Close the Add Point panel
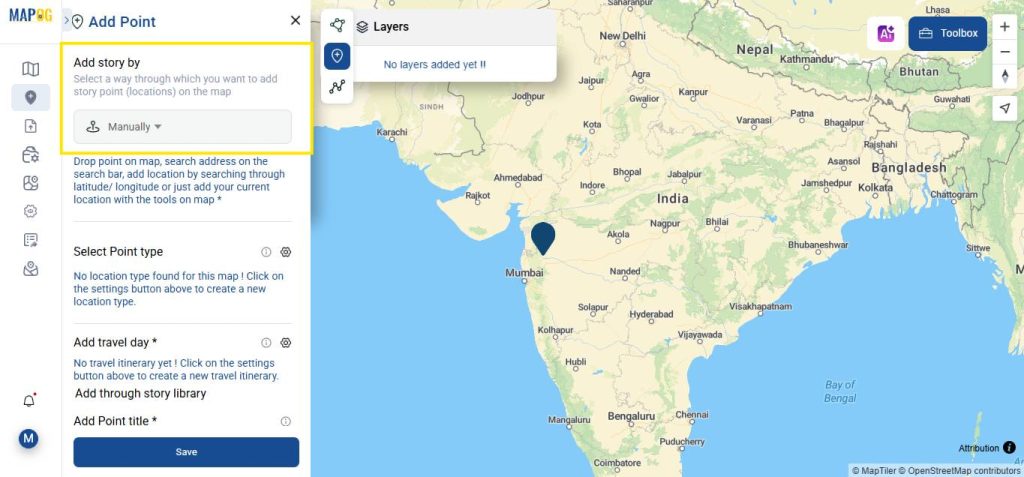Screen dimensions: 1024x477 coord(295,20)
